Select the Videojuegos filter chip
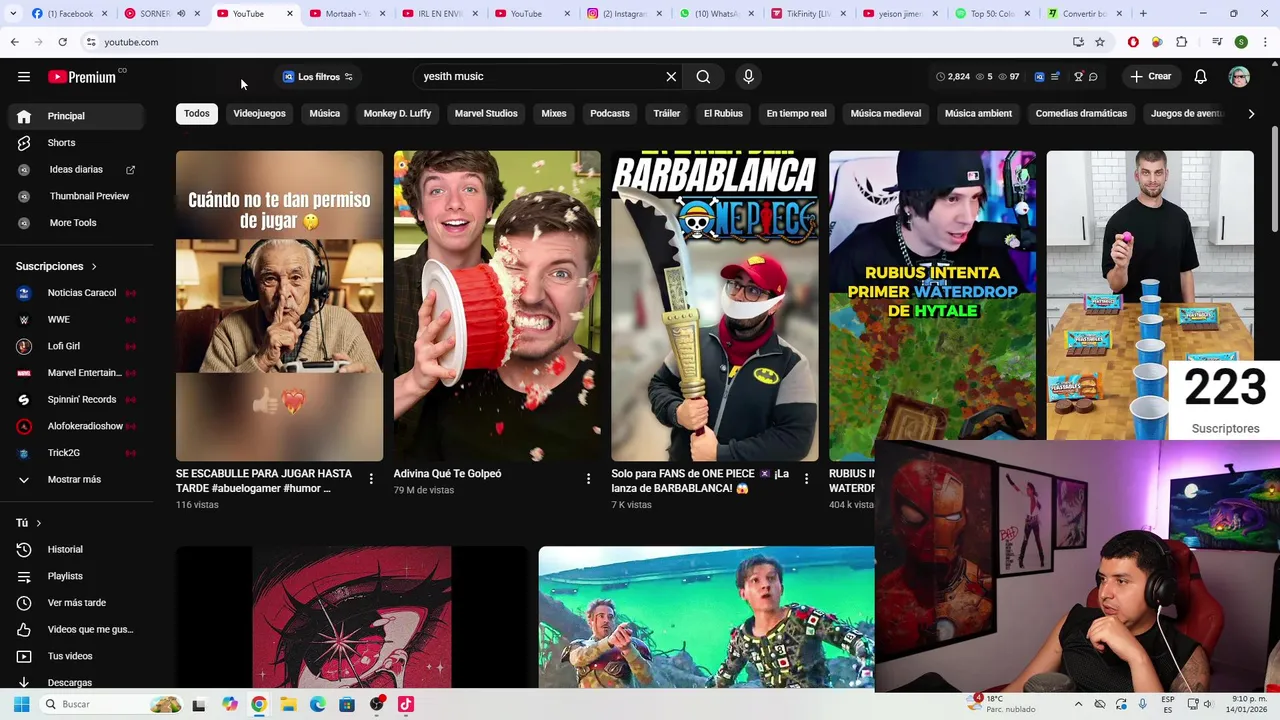The image size is (1280, 720). pyautogui.click(x=259, y=113)
